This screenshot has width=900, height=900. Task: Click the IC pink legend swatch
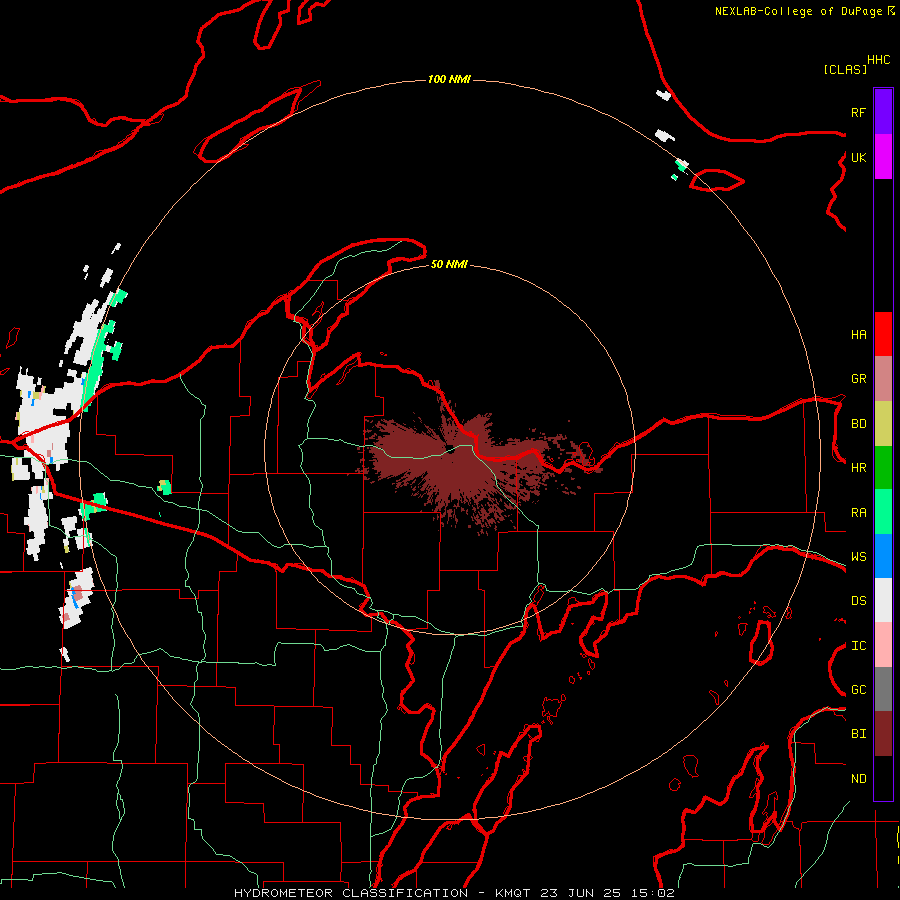click(883, 645)
